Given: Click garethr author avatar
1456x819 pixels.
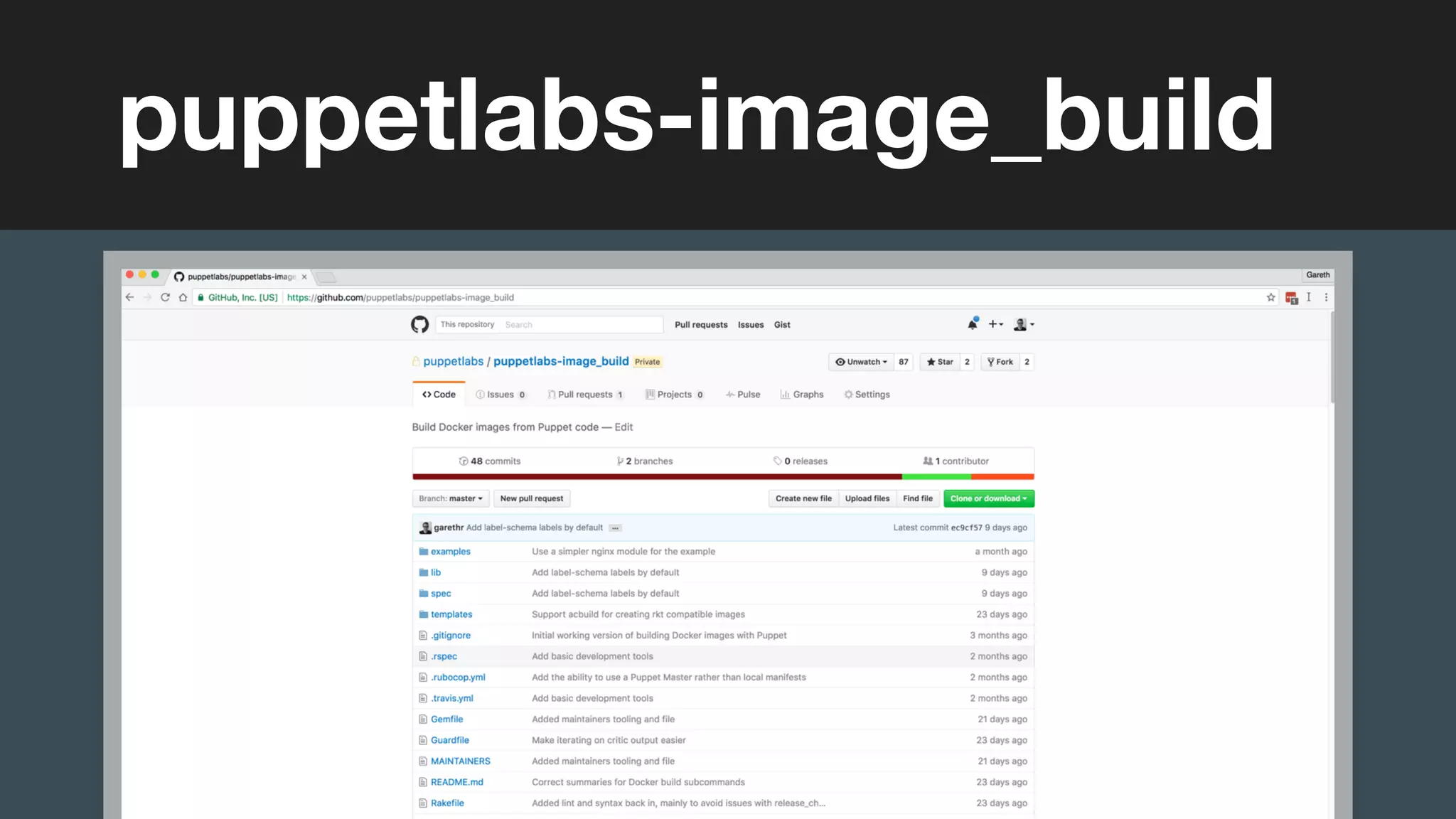Looking at the screenshot, I should 425,528.
